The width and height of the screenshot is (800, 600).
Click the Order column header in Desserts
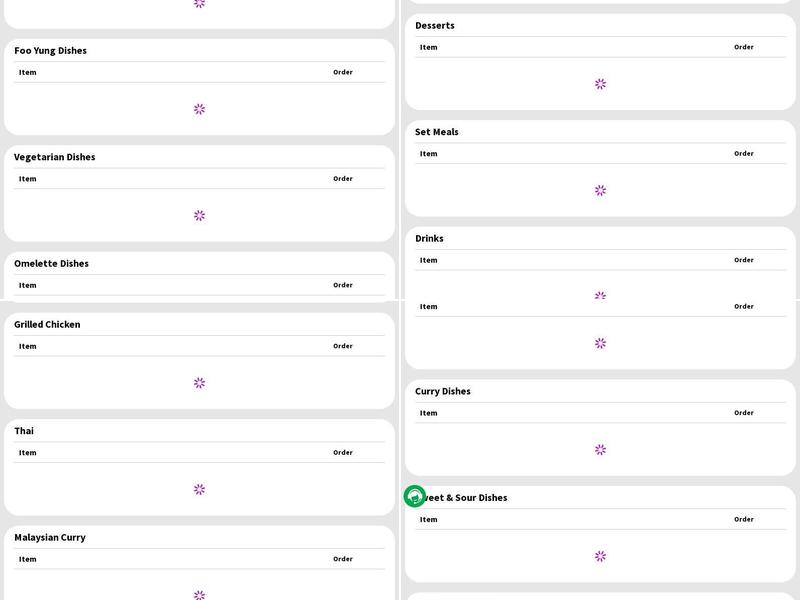pos(743,47)
